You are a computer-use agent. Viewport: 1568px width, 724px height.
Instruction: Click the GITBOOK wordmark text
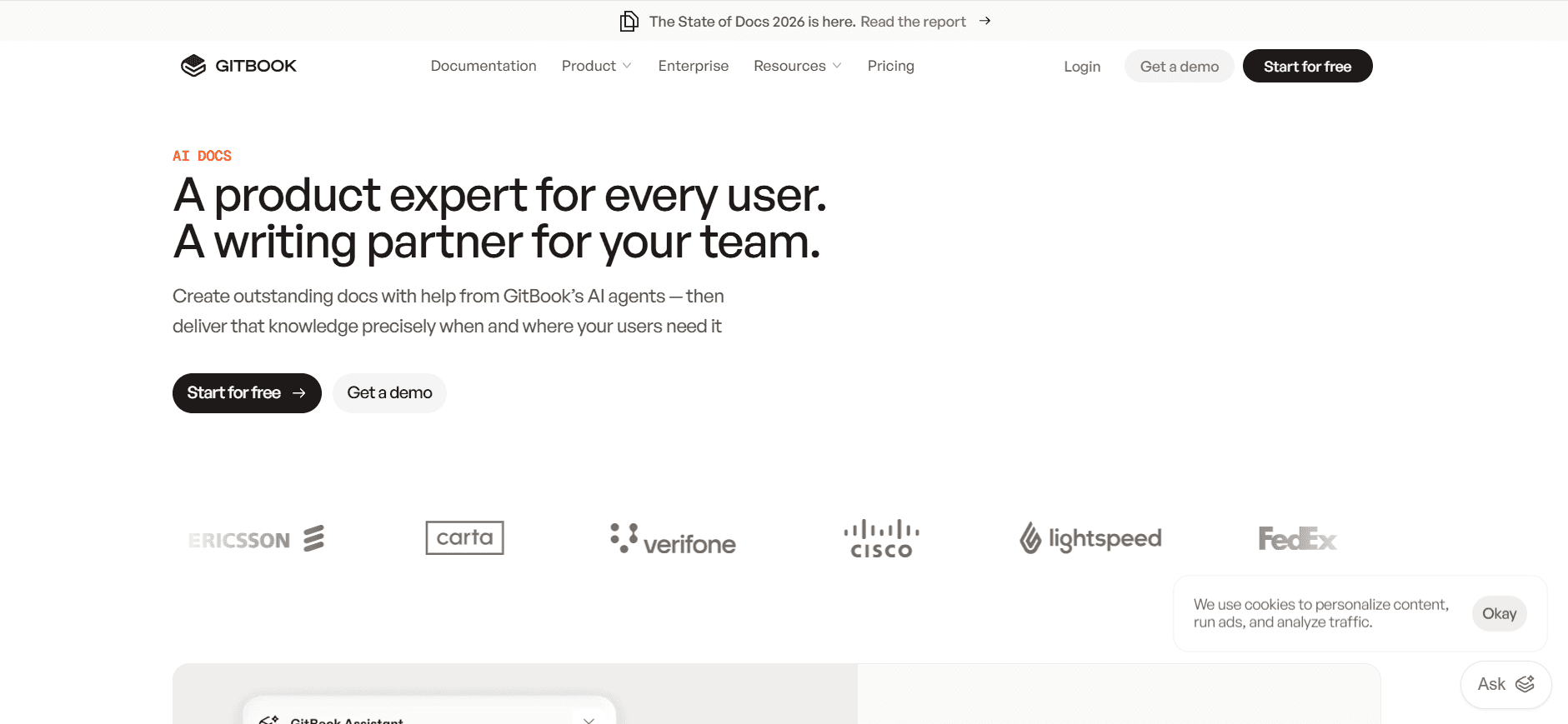tap(256, 66)
